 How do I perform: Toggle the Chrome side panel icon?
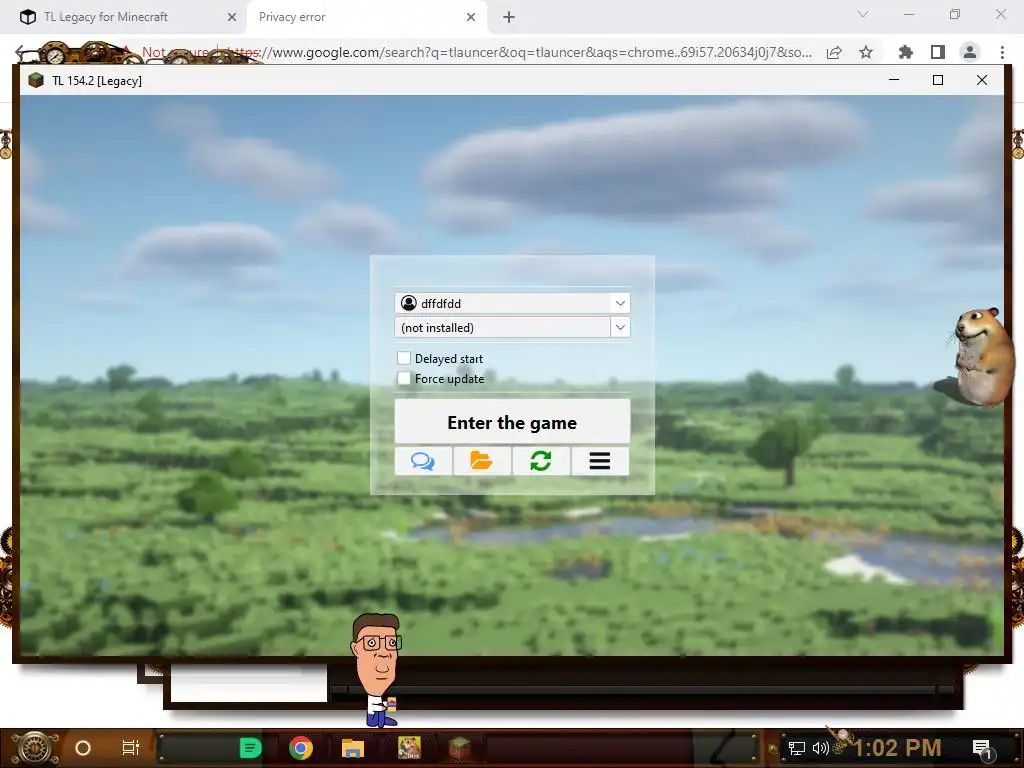[937, 52]
